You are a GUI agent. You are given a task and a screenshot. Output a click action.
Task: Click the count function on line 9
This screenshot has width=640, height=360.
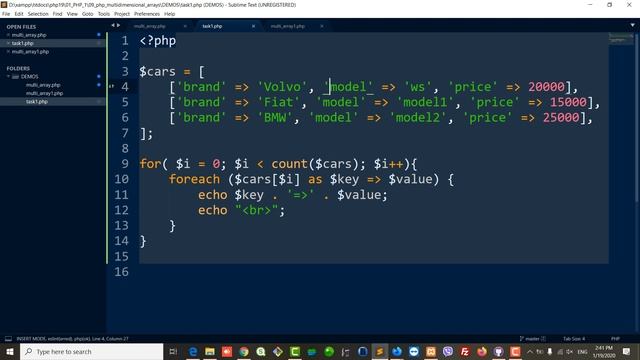click(289, 164)
